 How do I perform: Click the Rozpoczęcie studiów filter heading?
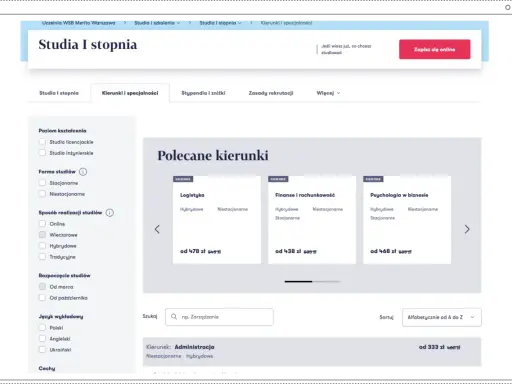64,275
